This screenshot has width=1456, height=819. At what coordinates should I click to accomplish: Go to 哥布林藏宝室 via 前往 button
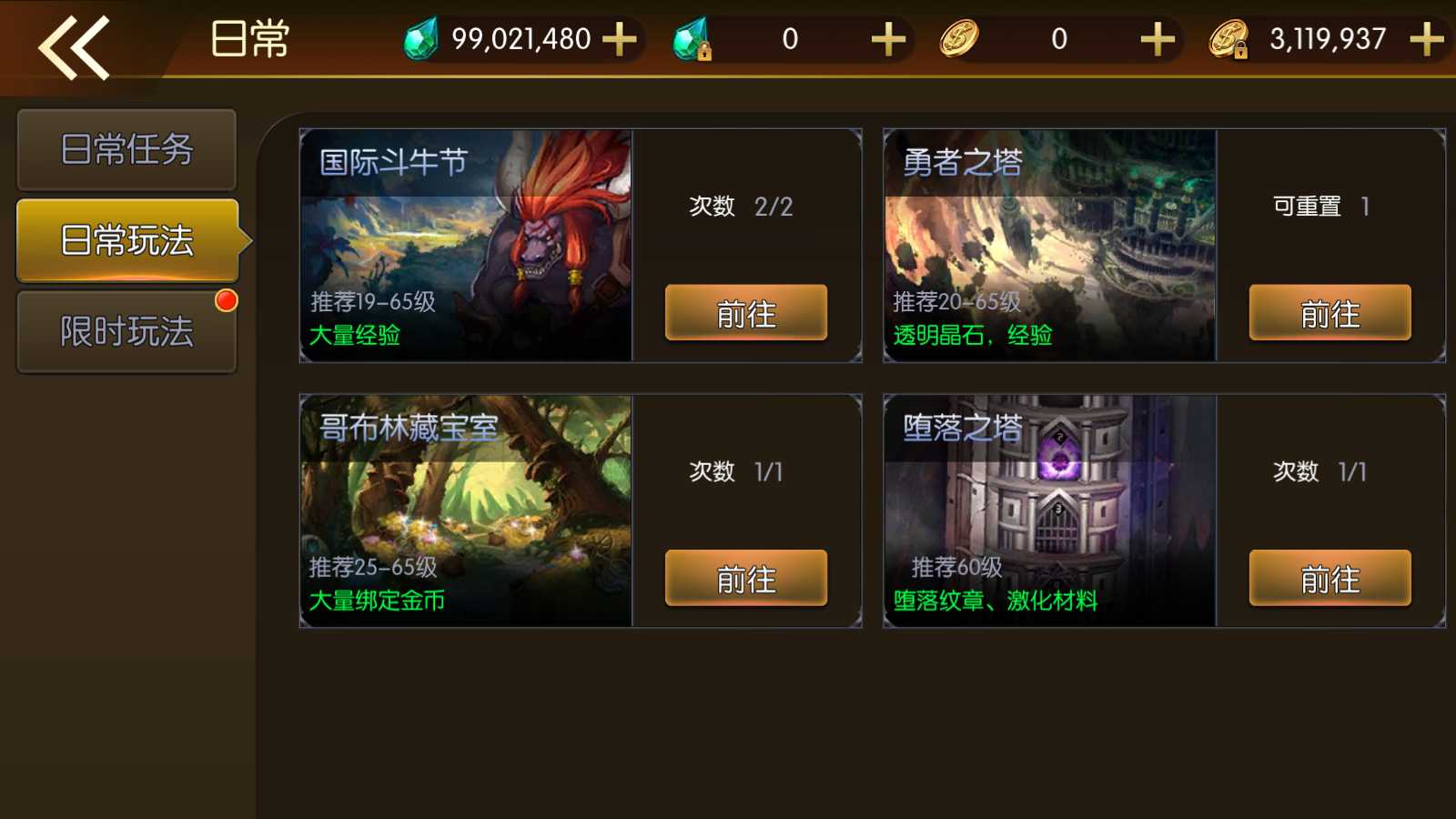click(x=746, y=578)
